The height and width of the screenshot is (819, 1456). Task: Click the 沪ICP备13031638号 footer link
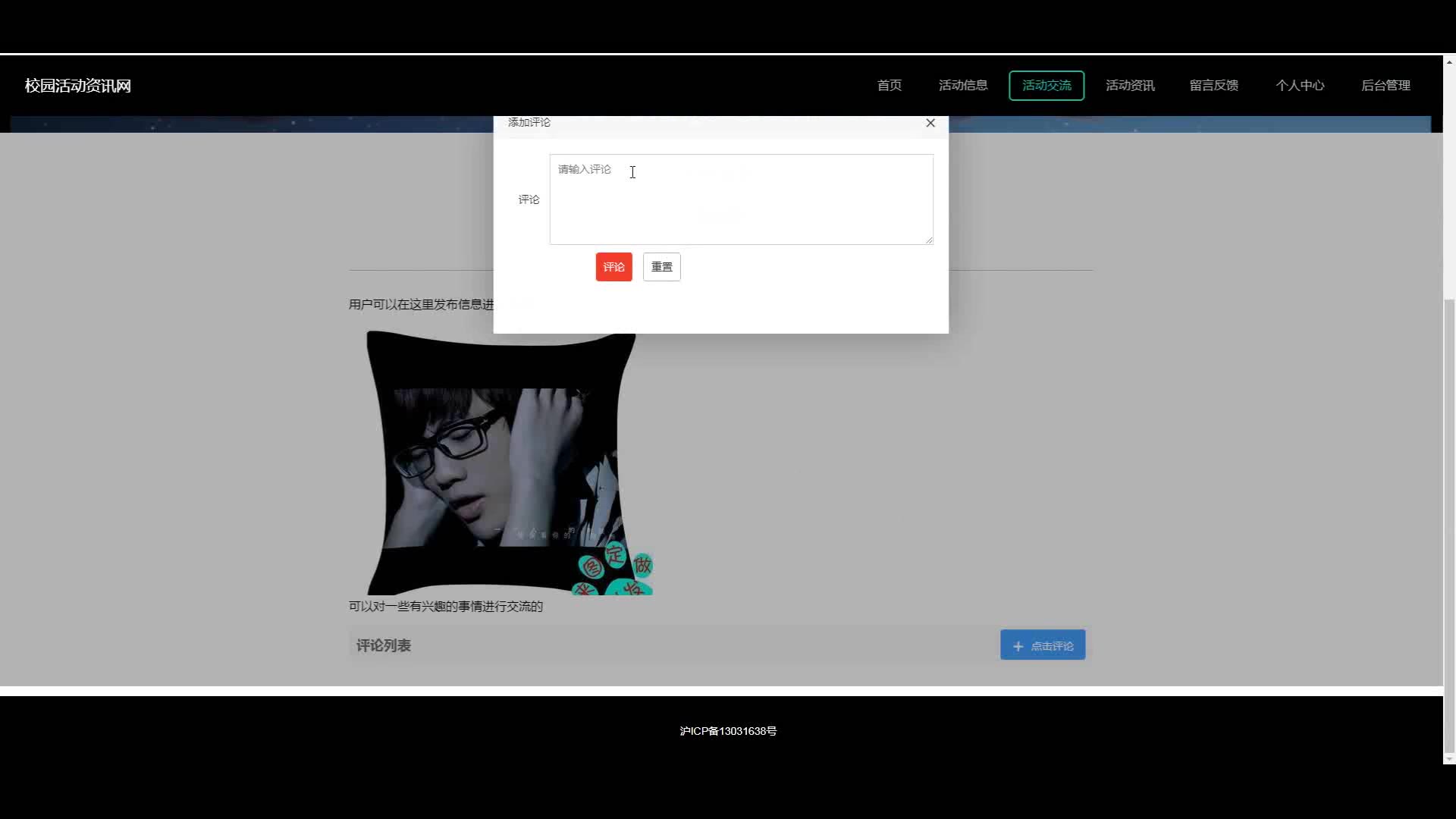(x=728, y=731)
